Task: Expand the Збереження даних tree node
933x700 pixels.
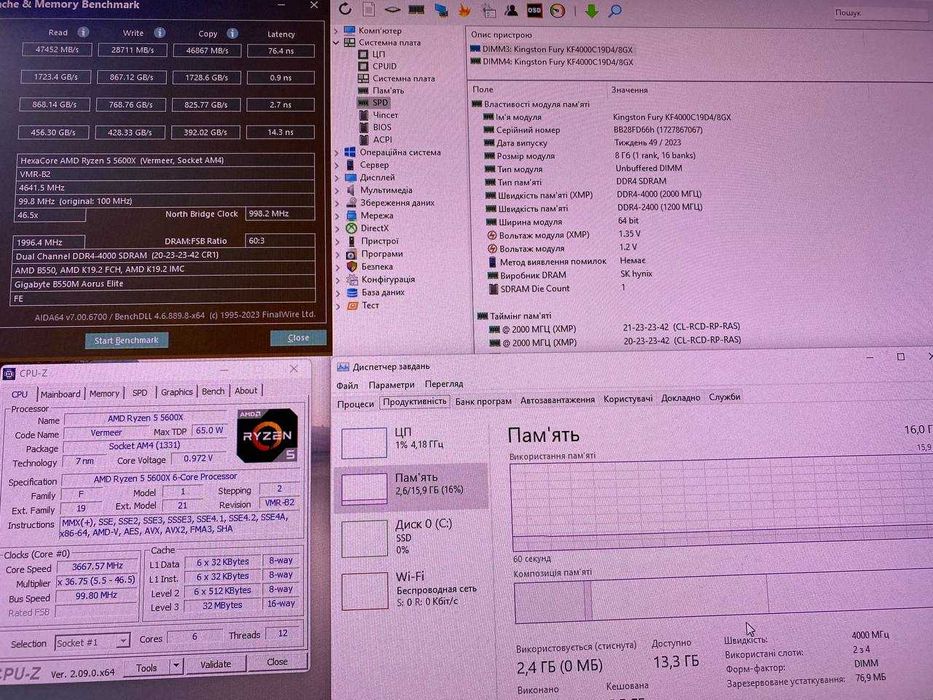Action: 338,203
